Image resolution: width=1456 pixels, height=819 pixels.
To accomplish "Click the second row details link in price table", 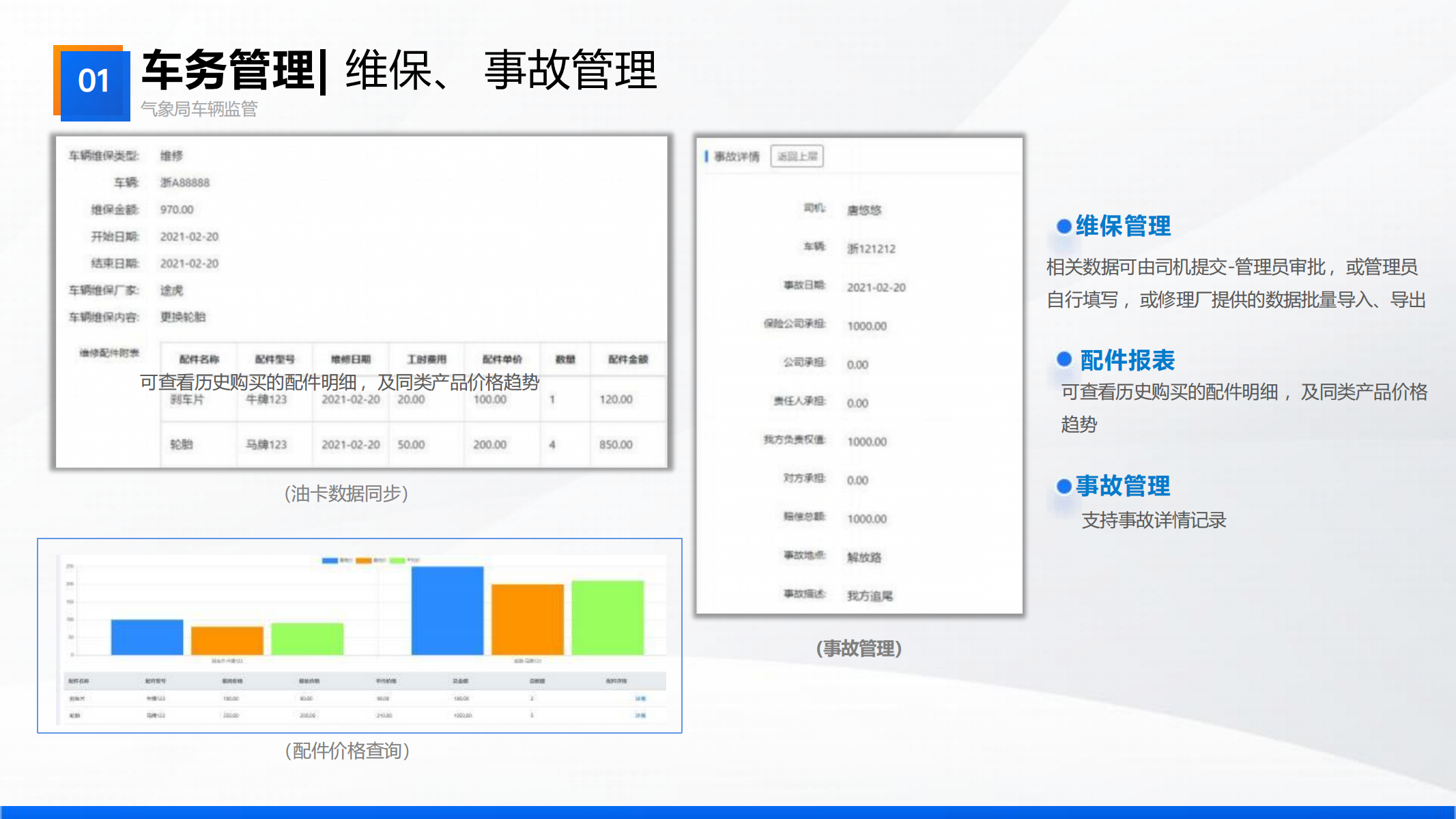I will pyautogui.click(x=640, y=715).
